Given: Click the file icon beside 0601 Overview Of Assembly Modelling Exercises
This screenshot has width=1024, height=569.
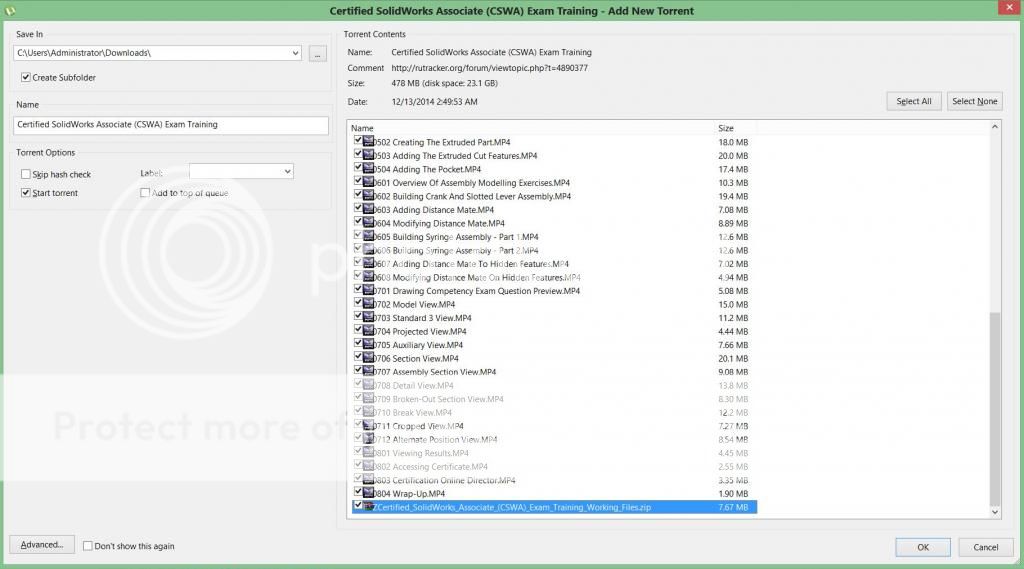Looking at the screenshot, I should 369,183.
